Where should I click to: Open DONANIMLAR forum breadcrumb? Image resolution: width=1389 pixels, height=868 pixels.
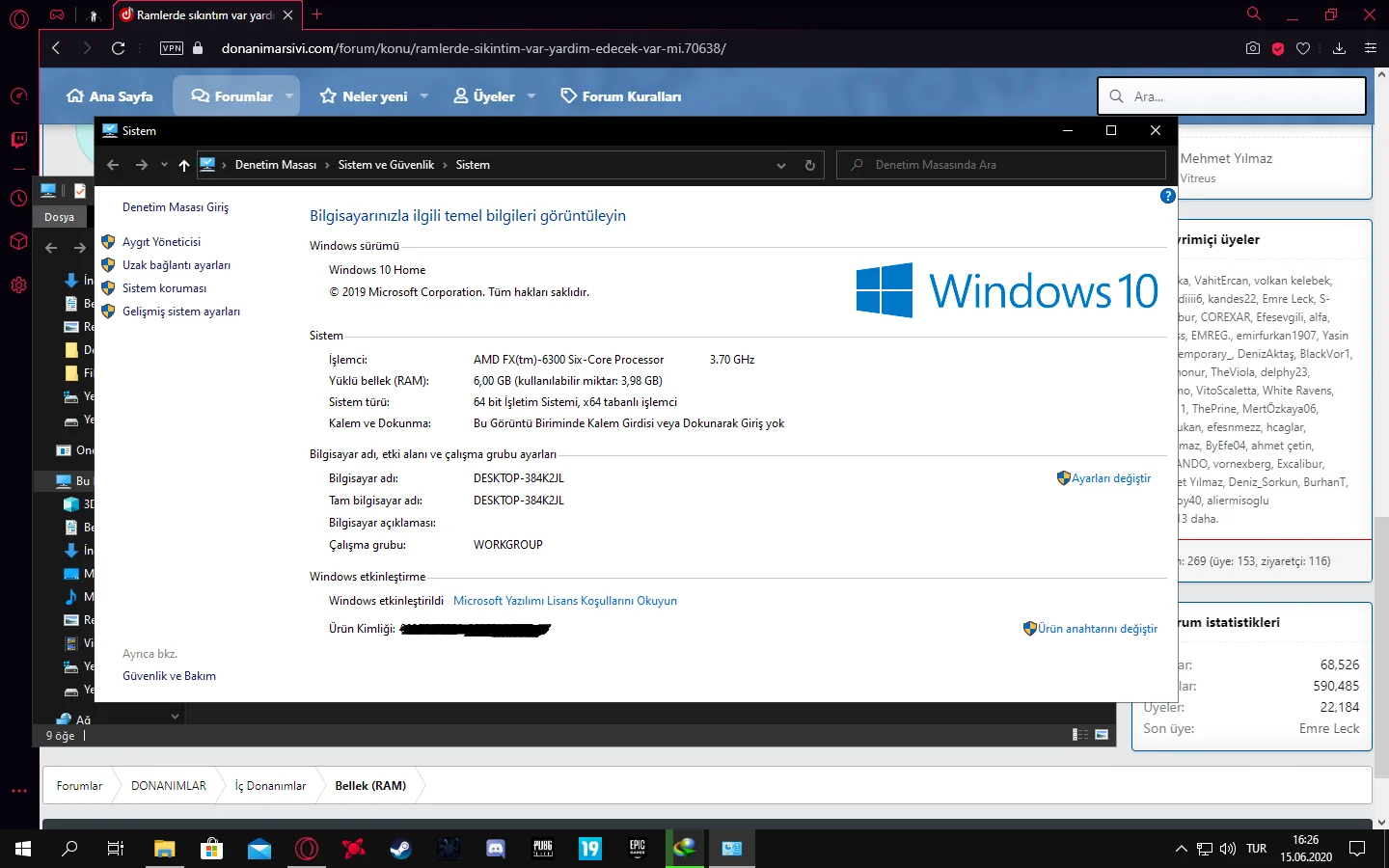[x=169, y=786]
